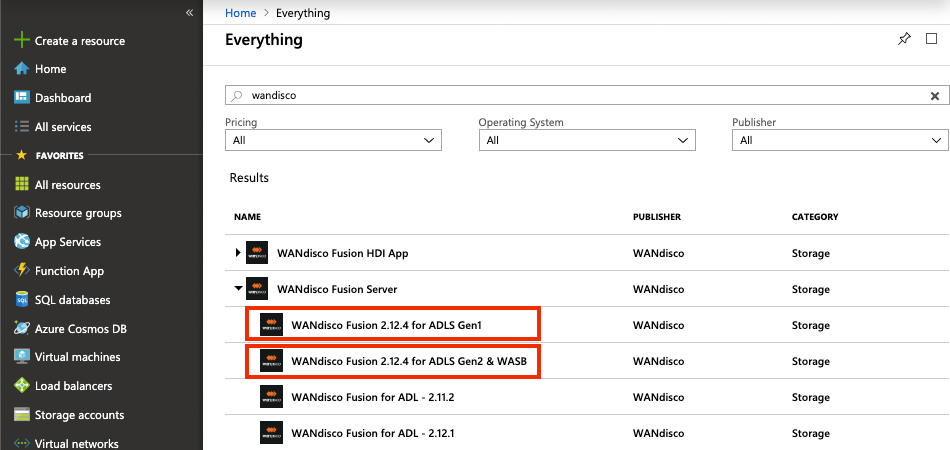Maximize the Everything blade with square icon
950x450 pixels.
tap(931, 39)
